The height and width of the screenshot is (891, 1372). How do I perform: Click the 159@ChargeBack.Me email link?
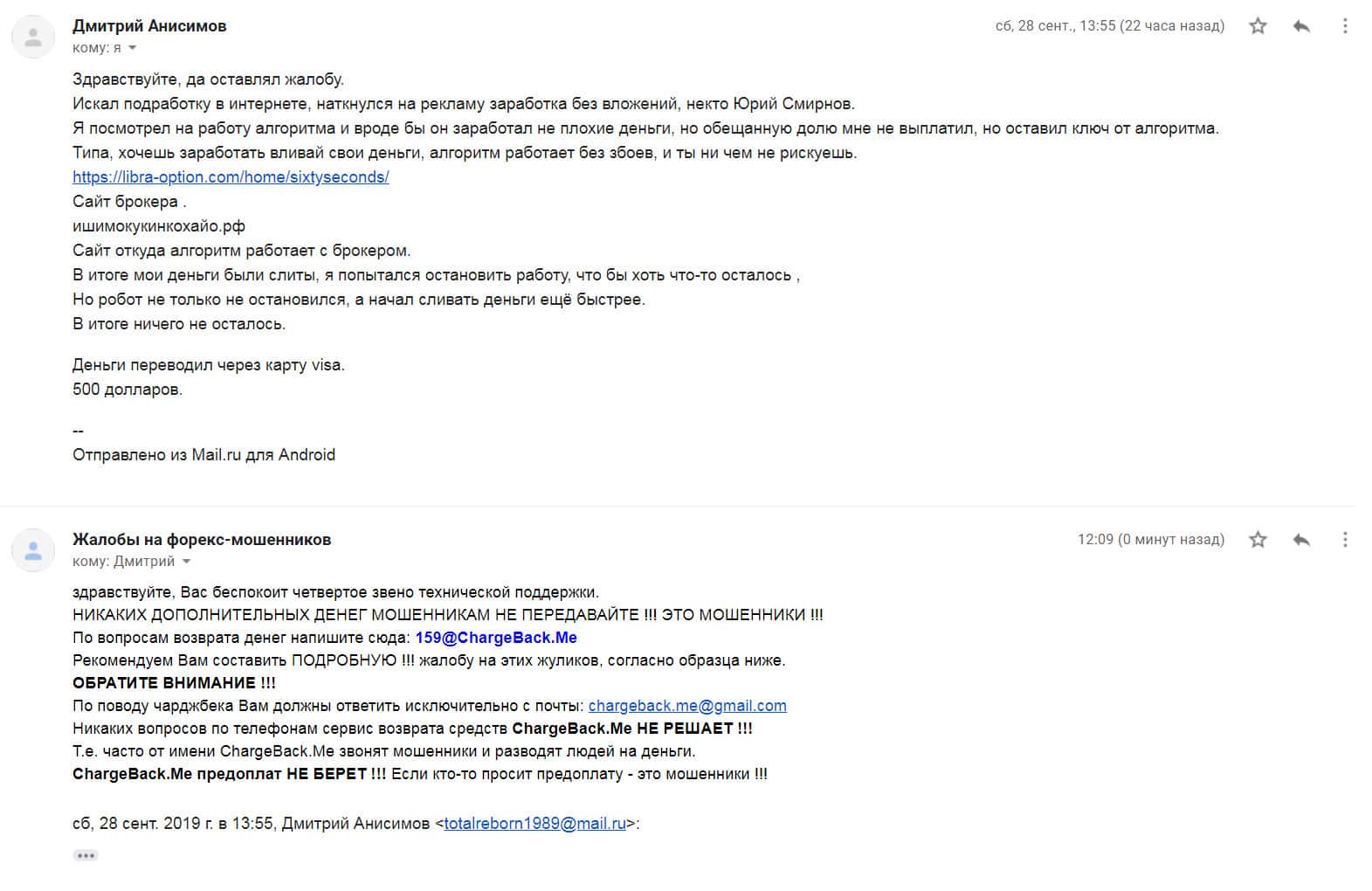click(496, 638)
